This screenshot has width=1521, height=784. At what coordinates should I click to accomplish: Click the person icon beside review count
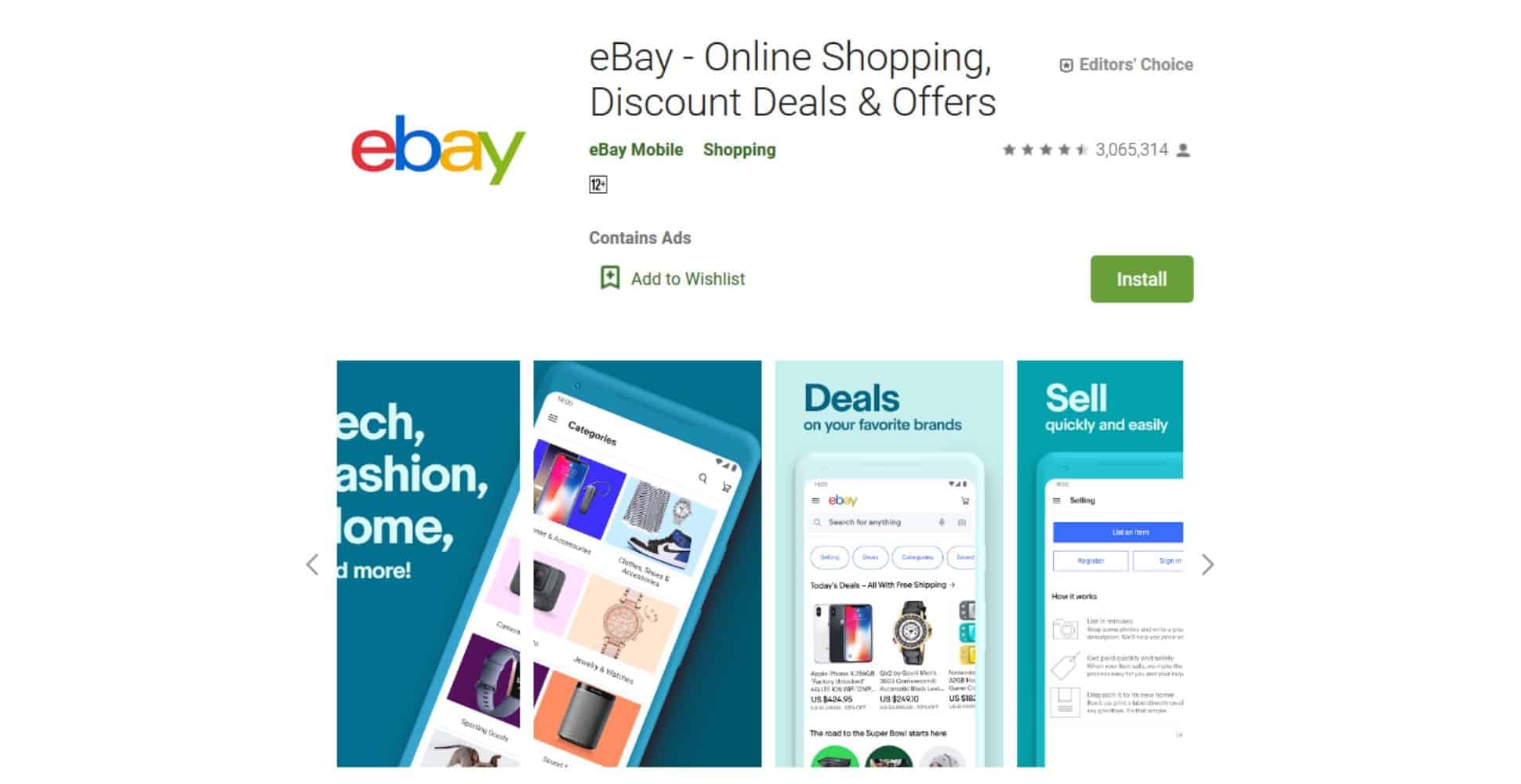pos(1183,150)
